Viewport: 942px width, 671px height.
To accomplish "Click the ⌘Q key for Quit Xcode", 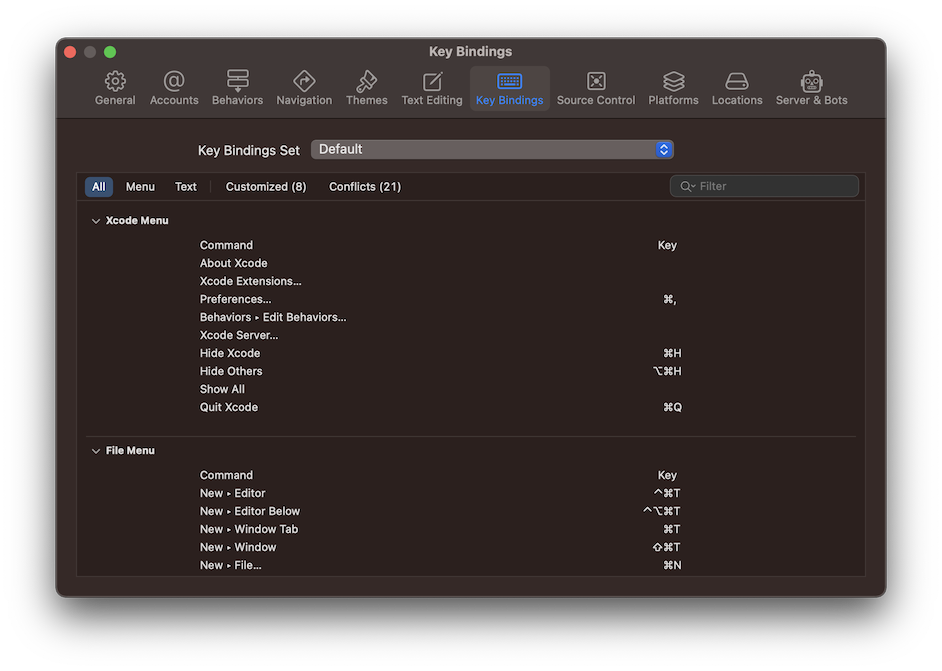I will (x=672, y=407).
